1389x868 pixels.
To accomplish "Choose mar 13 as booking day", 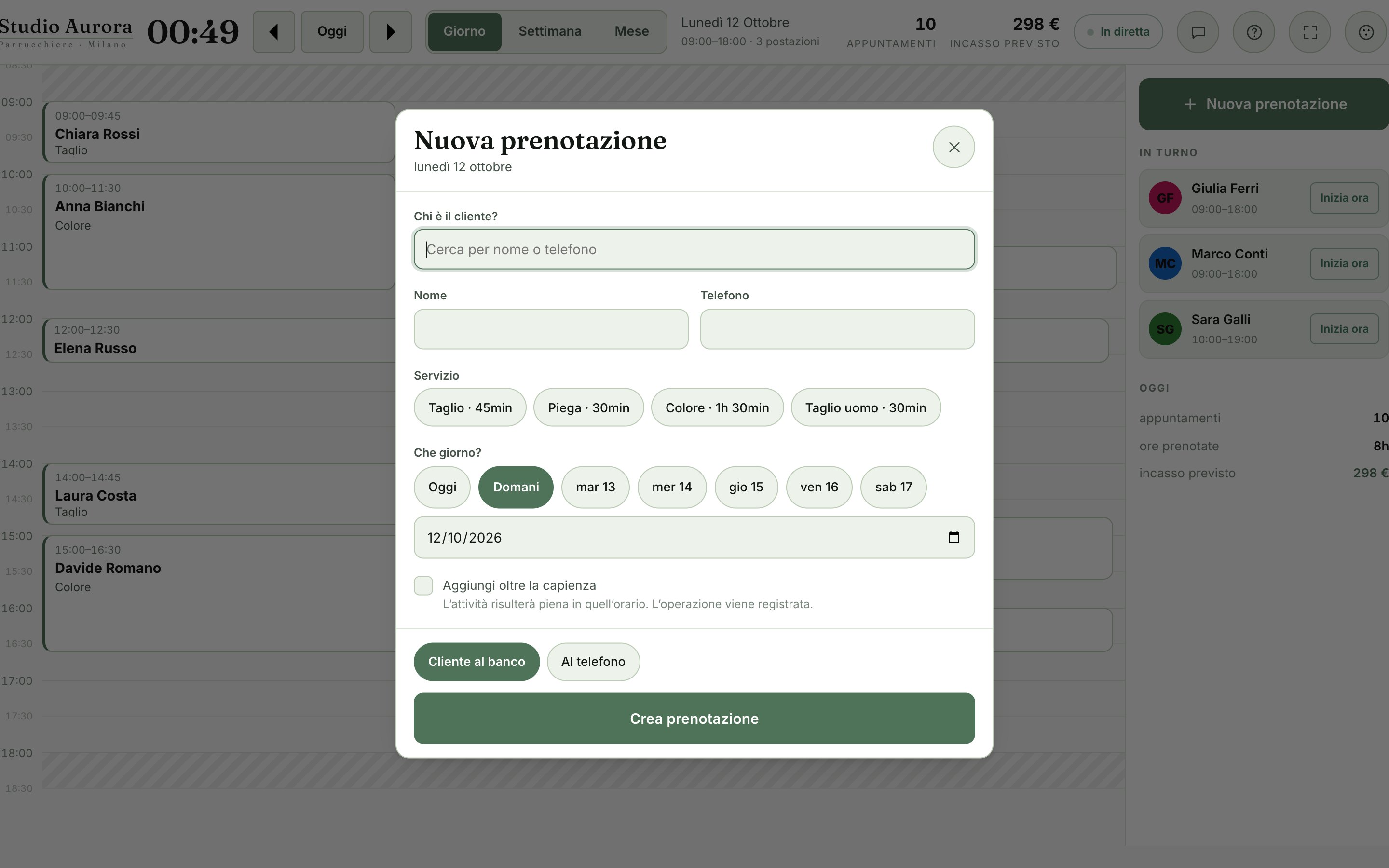I will coord(596,488).
